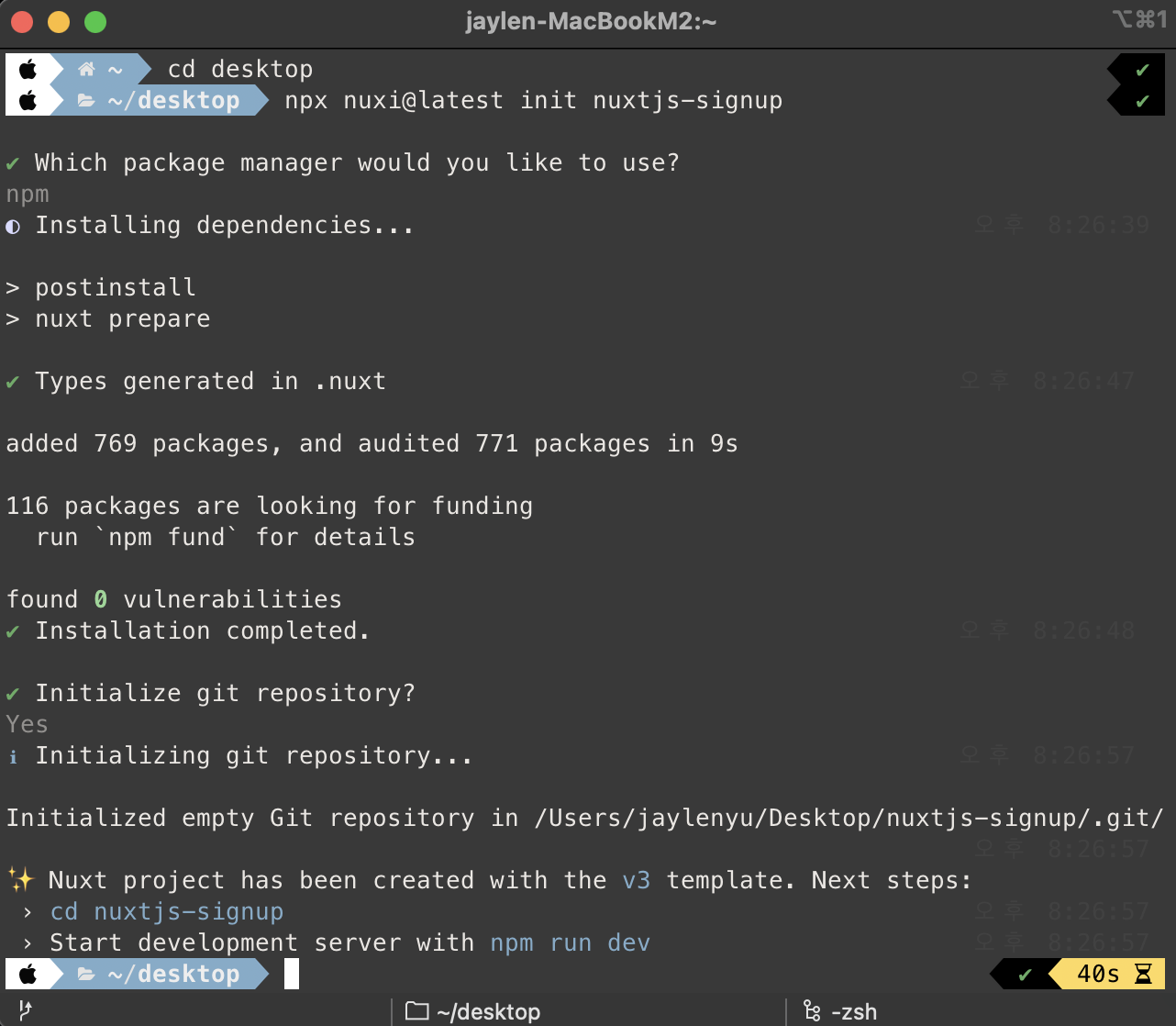Click the Yes answer line
Viewport: 1176px width, 1026px height.
coord(28,725)
